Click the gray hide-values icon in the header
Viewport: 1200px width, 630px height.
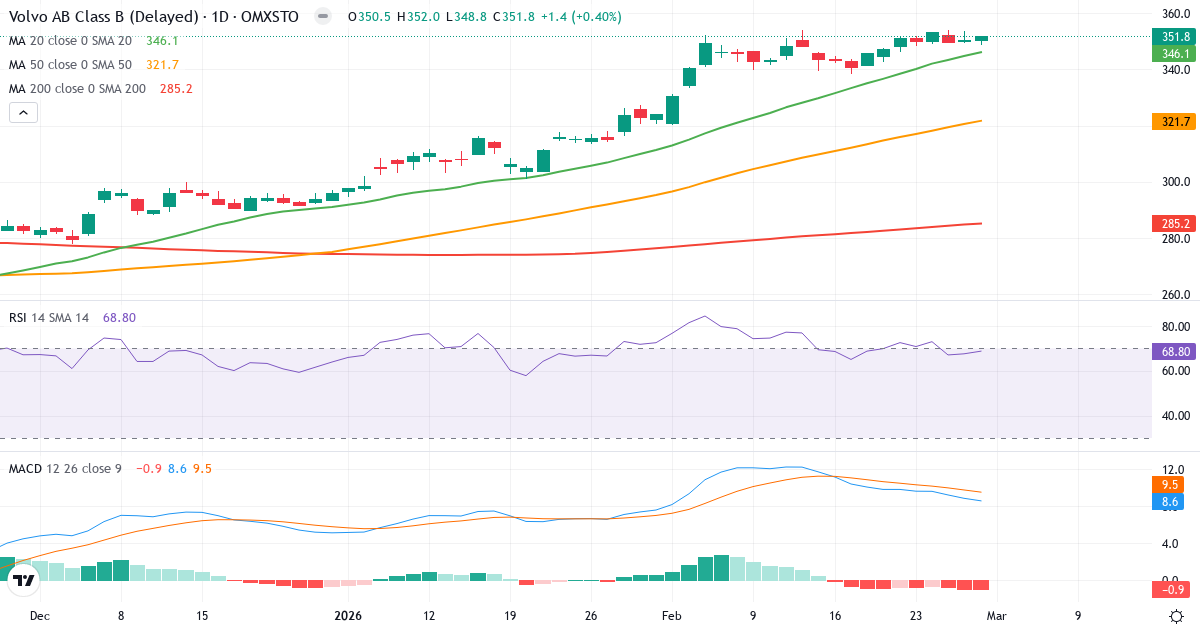coord(321,16)
